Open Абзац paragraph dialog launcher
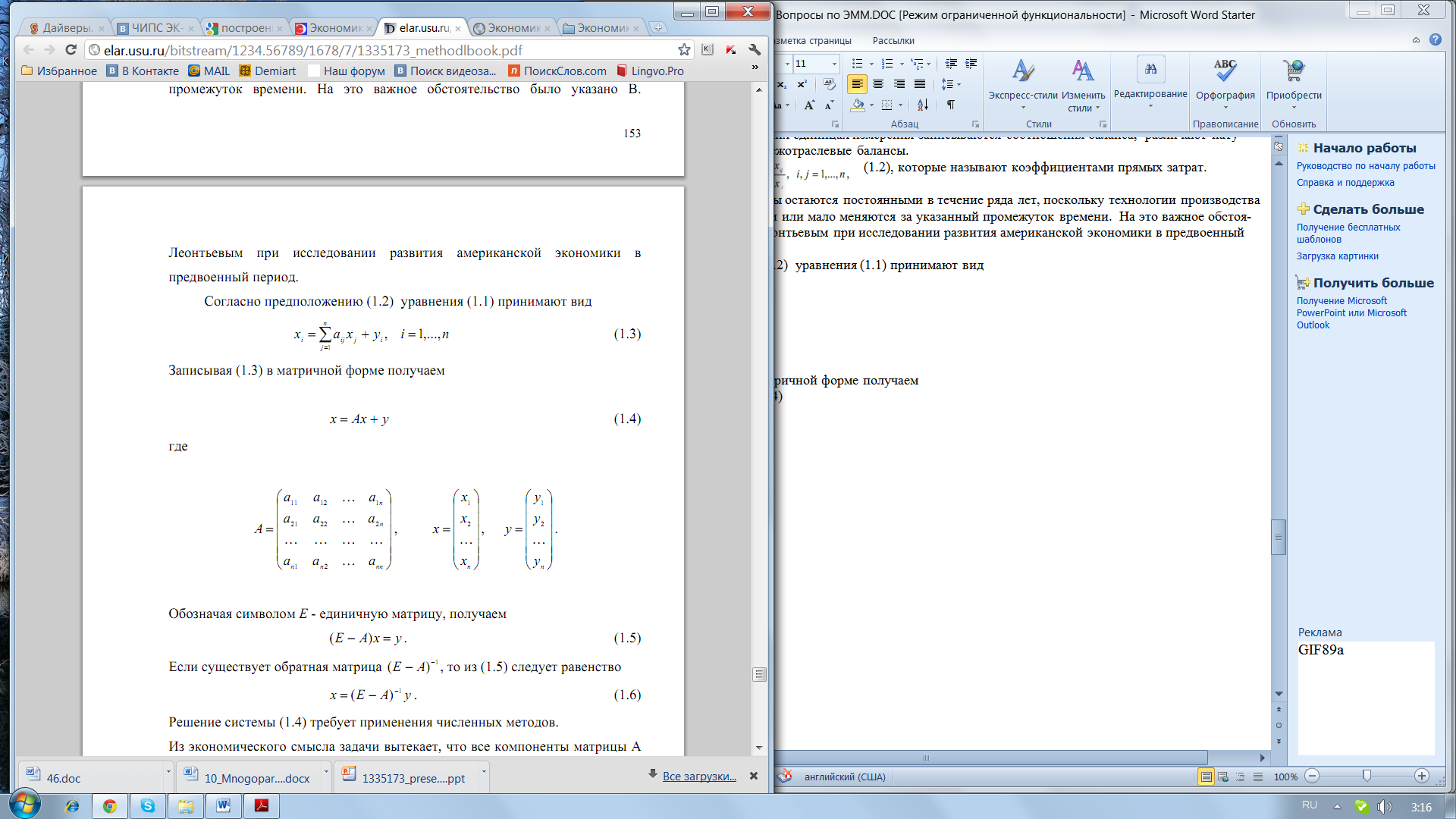This screenshot has width=1456, height=819. click(975, 124)
